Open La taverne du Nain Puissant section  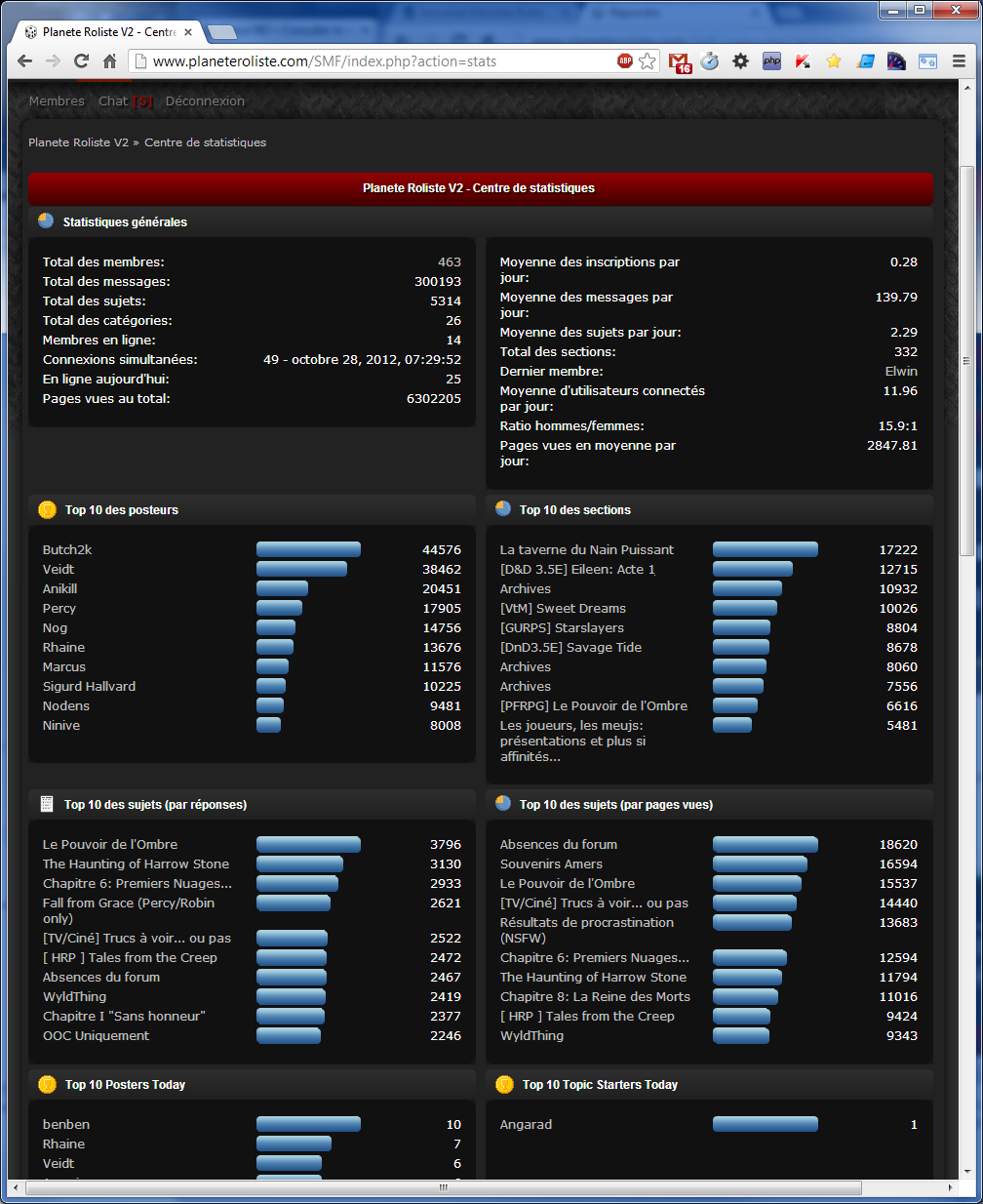point(586,550)
